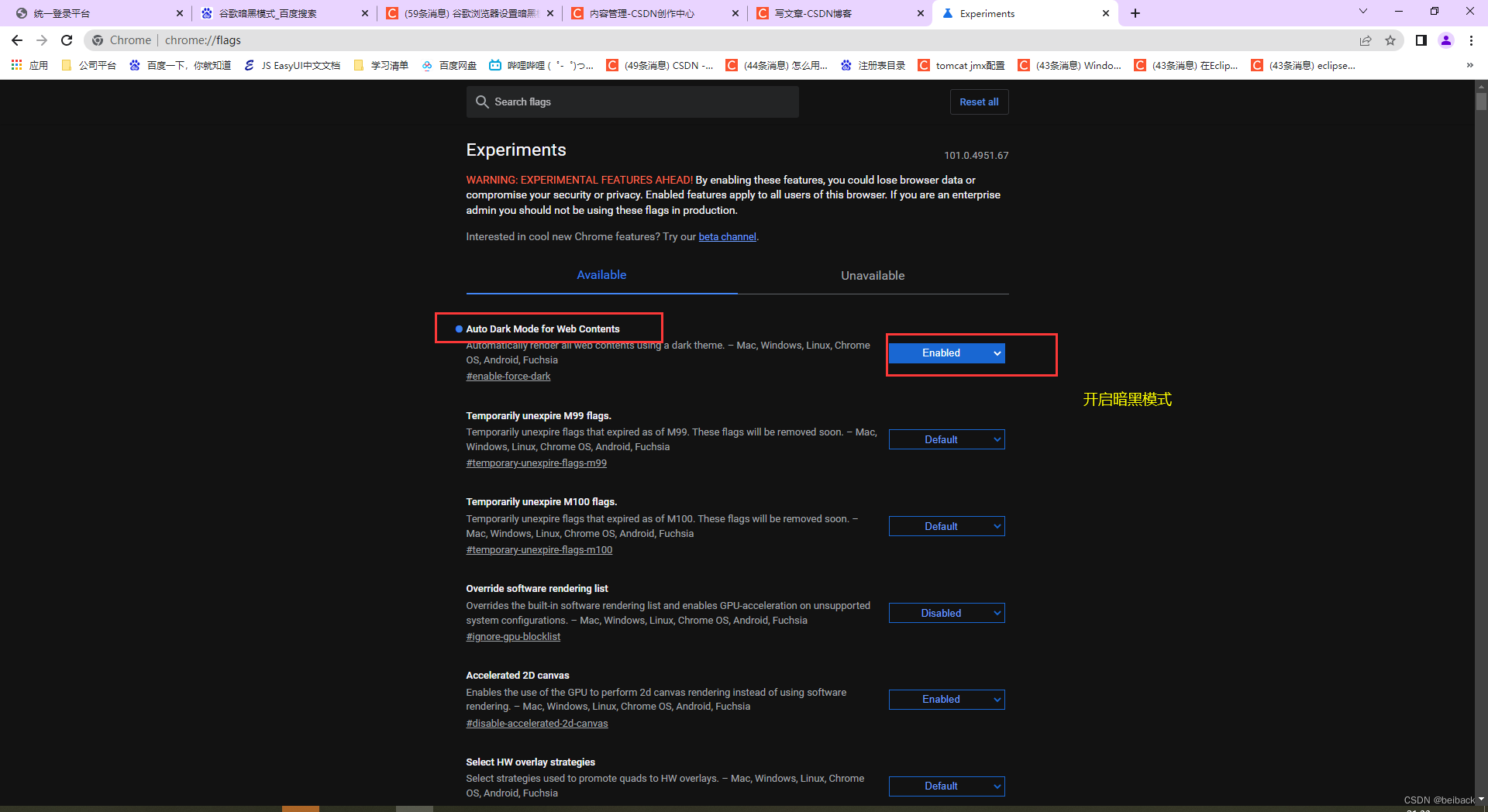The image size is (1488, 812).
Task: Click the share page icon in address bar
Action: click(x=1366, y=40)
